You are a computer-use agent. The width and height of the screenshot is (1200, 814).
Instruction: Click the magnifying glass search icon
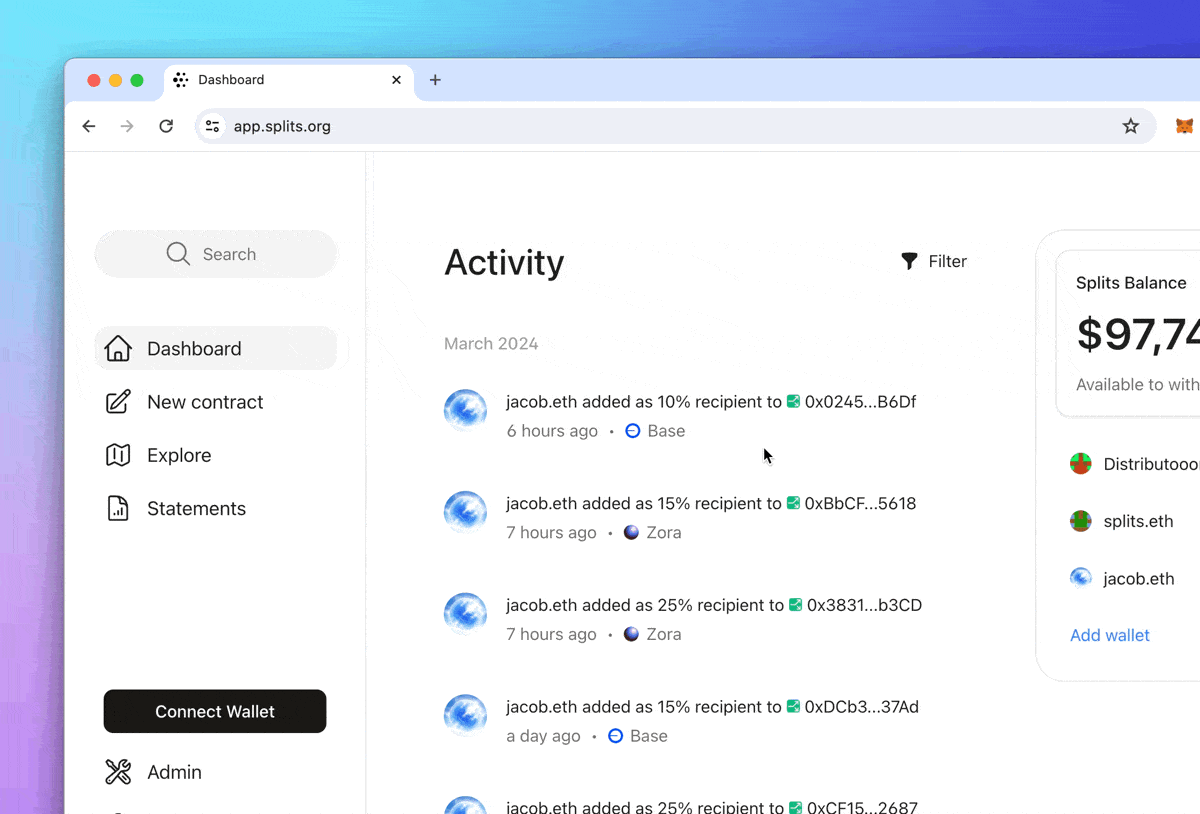[178, 254]
